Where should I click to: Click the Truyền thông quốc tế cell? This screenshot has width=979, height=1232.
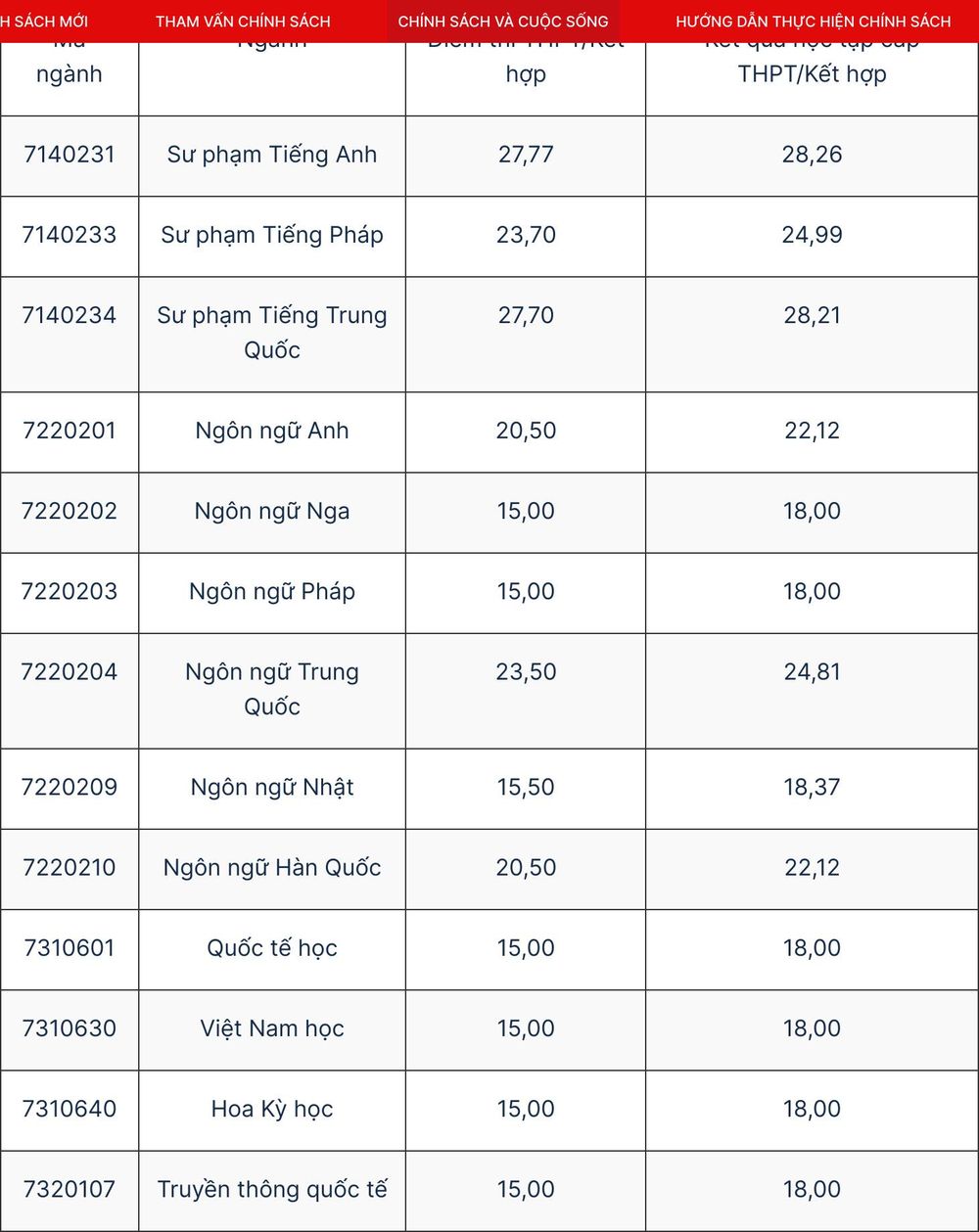(x=272, y=1189)
